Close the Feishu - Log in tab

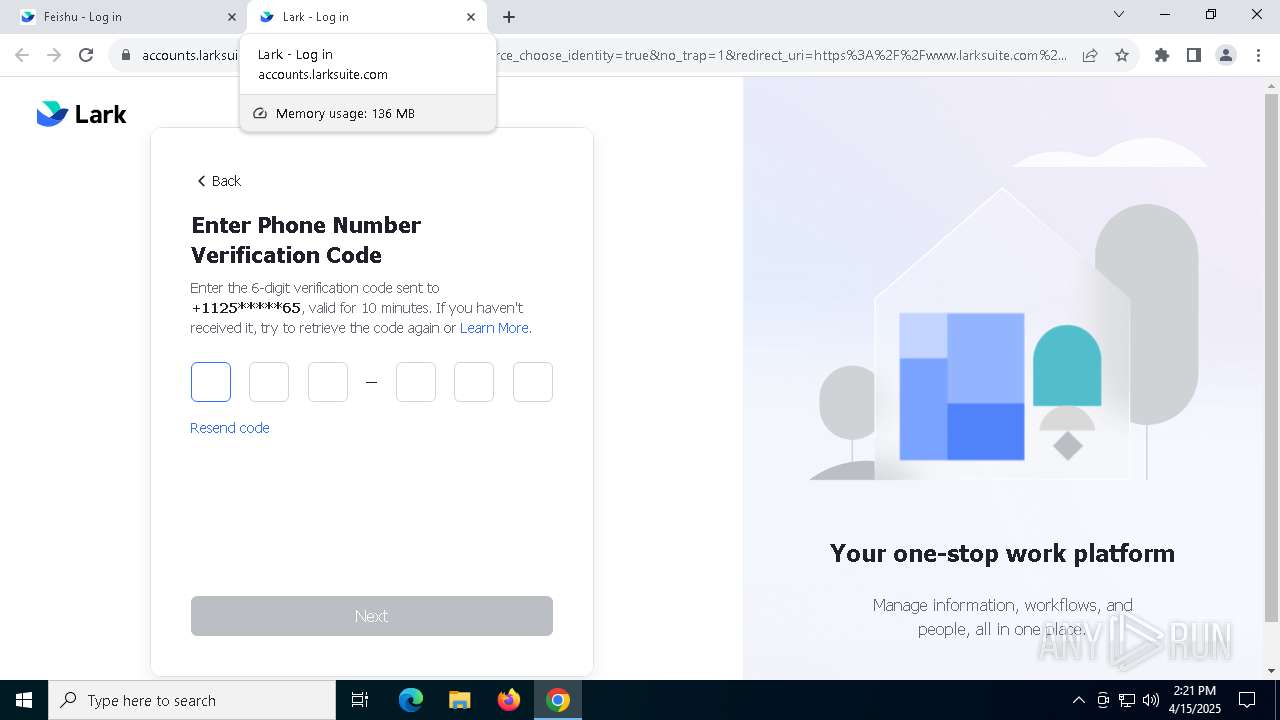(231, 17)
